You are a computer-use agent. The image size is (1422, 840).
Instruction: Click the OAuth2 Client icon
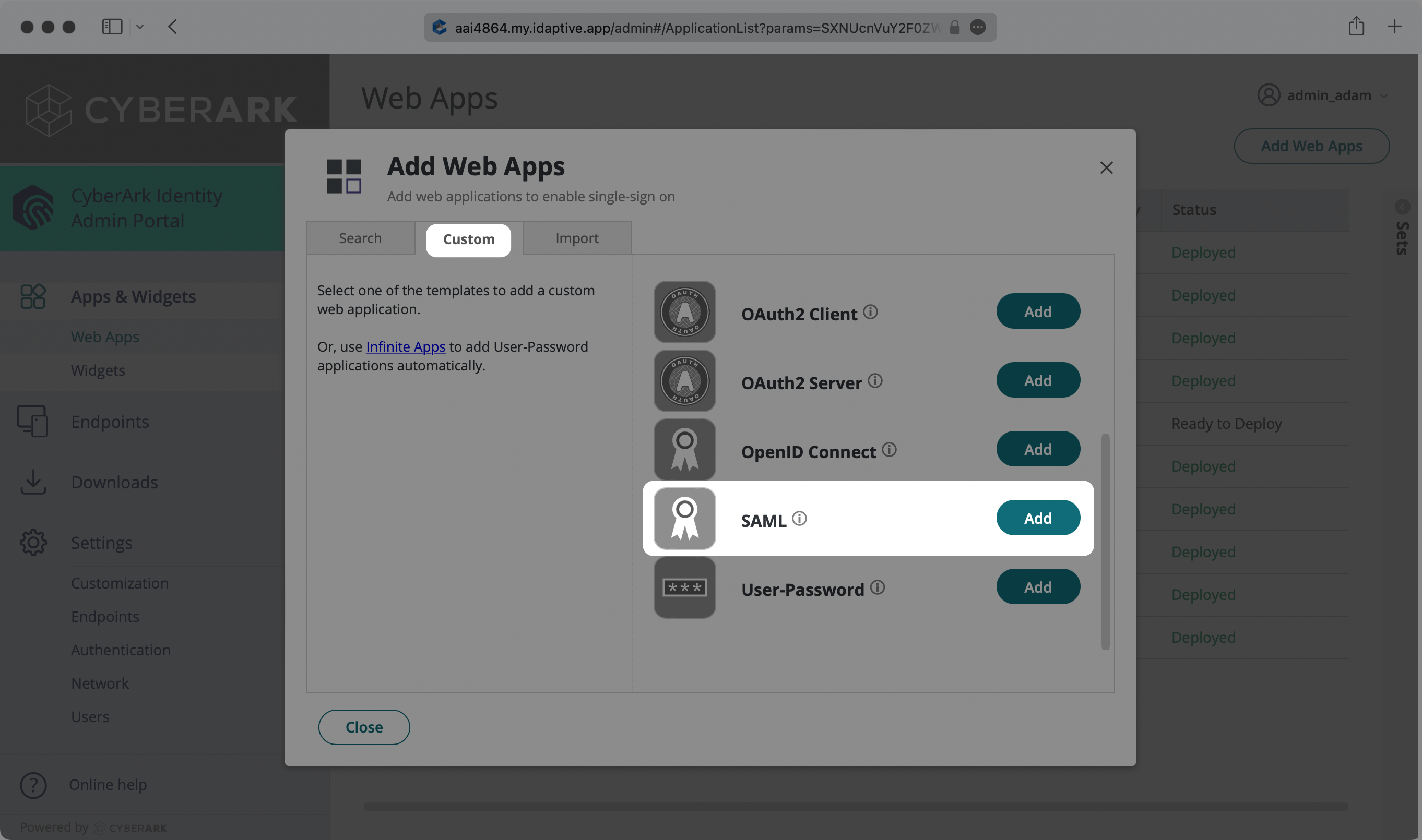click(685, 311)
